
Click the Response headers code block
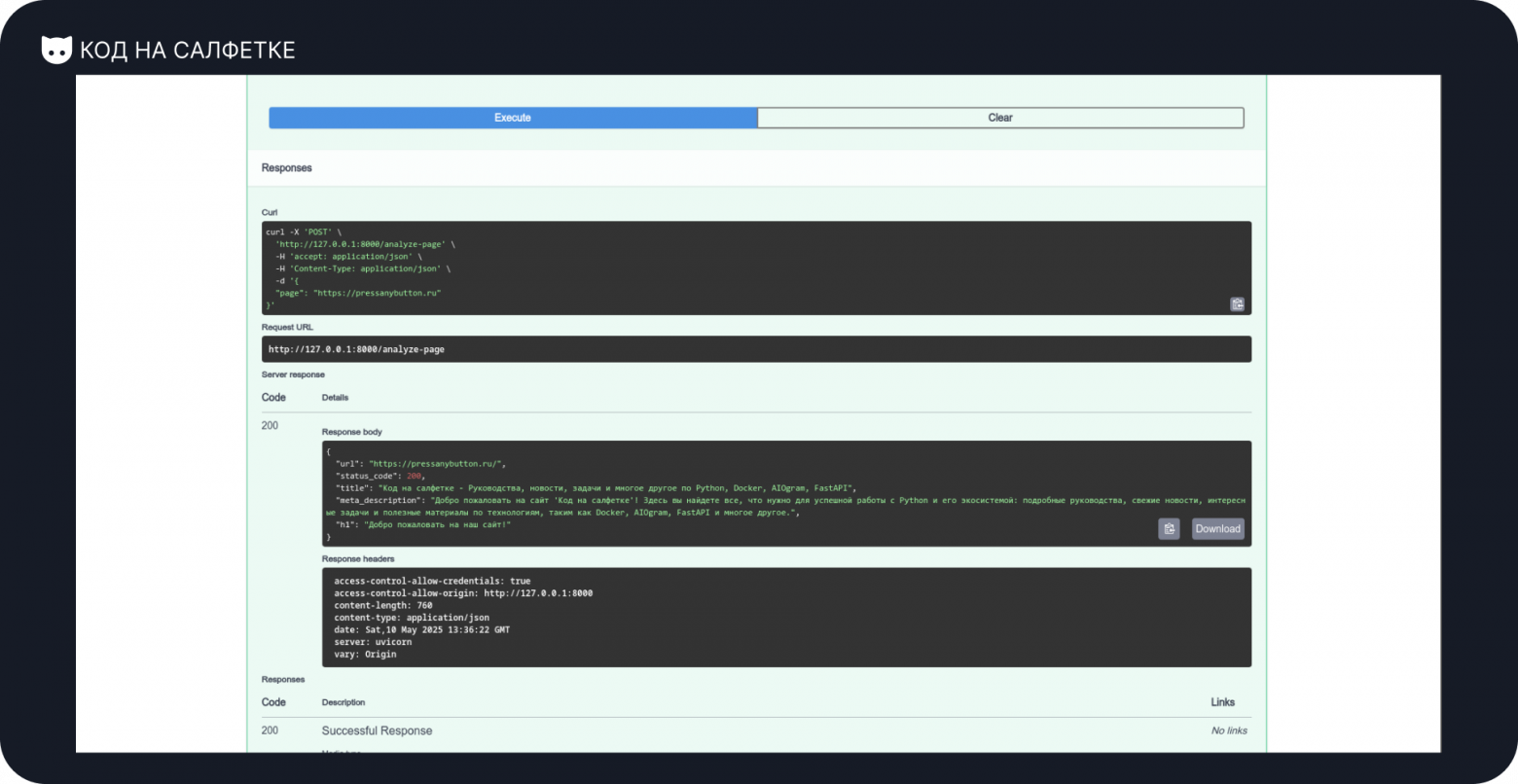pos(785,618)
